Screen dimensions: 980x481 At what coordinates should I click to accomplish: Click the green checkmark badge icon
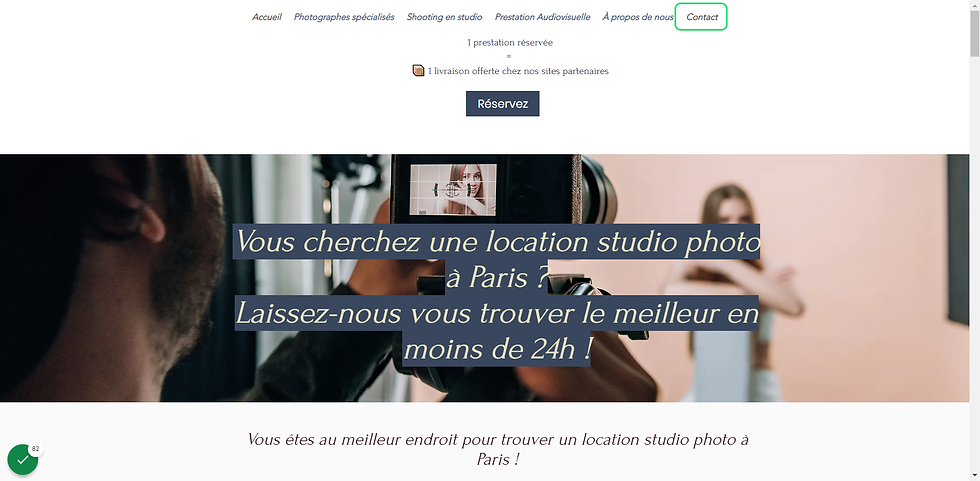(22, 460)
